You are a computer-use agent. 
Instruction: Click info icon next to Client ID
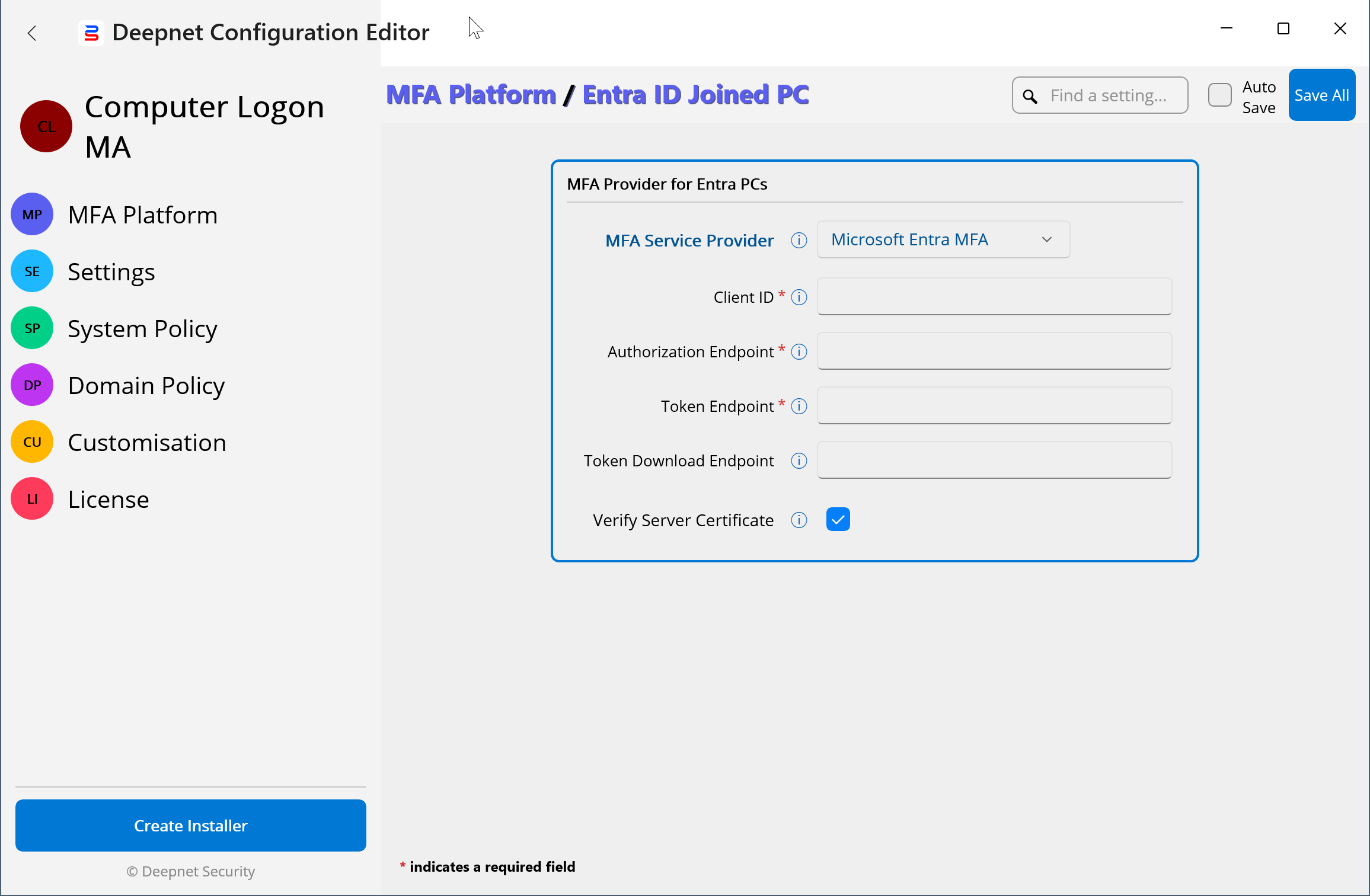pos(799,297)
